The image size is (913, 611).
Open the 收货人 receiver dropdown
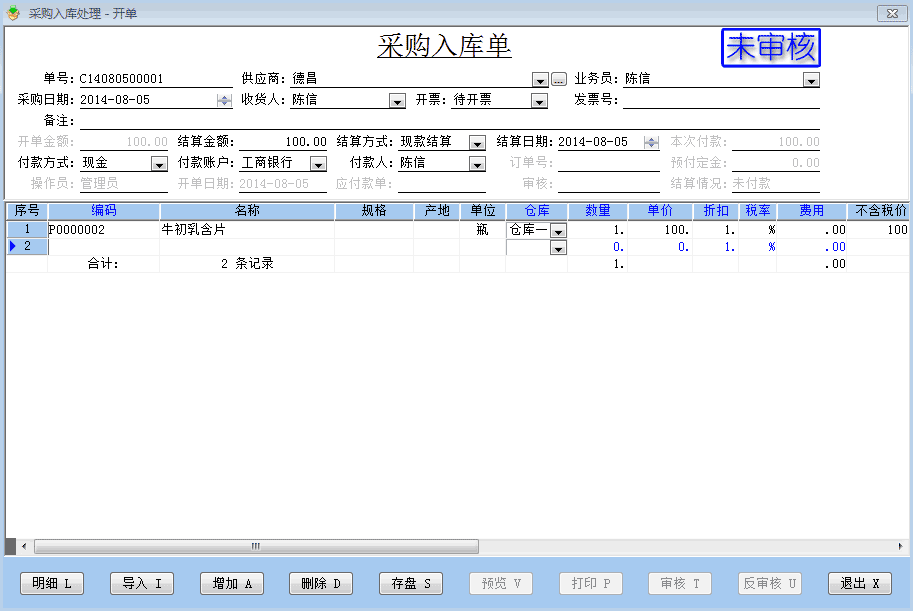click(397, 100)
